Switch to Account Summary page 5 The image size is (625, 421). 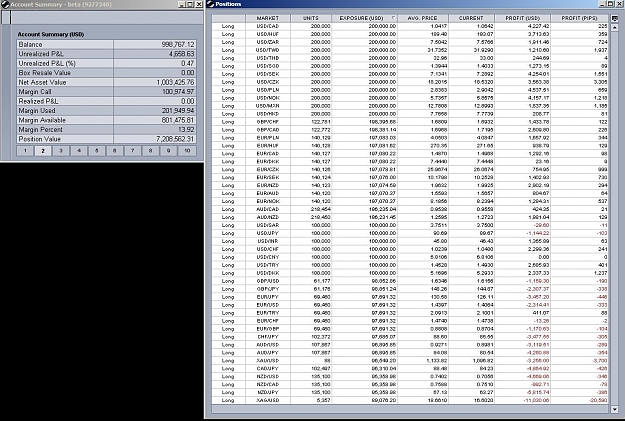97,151
